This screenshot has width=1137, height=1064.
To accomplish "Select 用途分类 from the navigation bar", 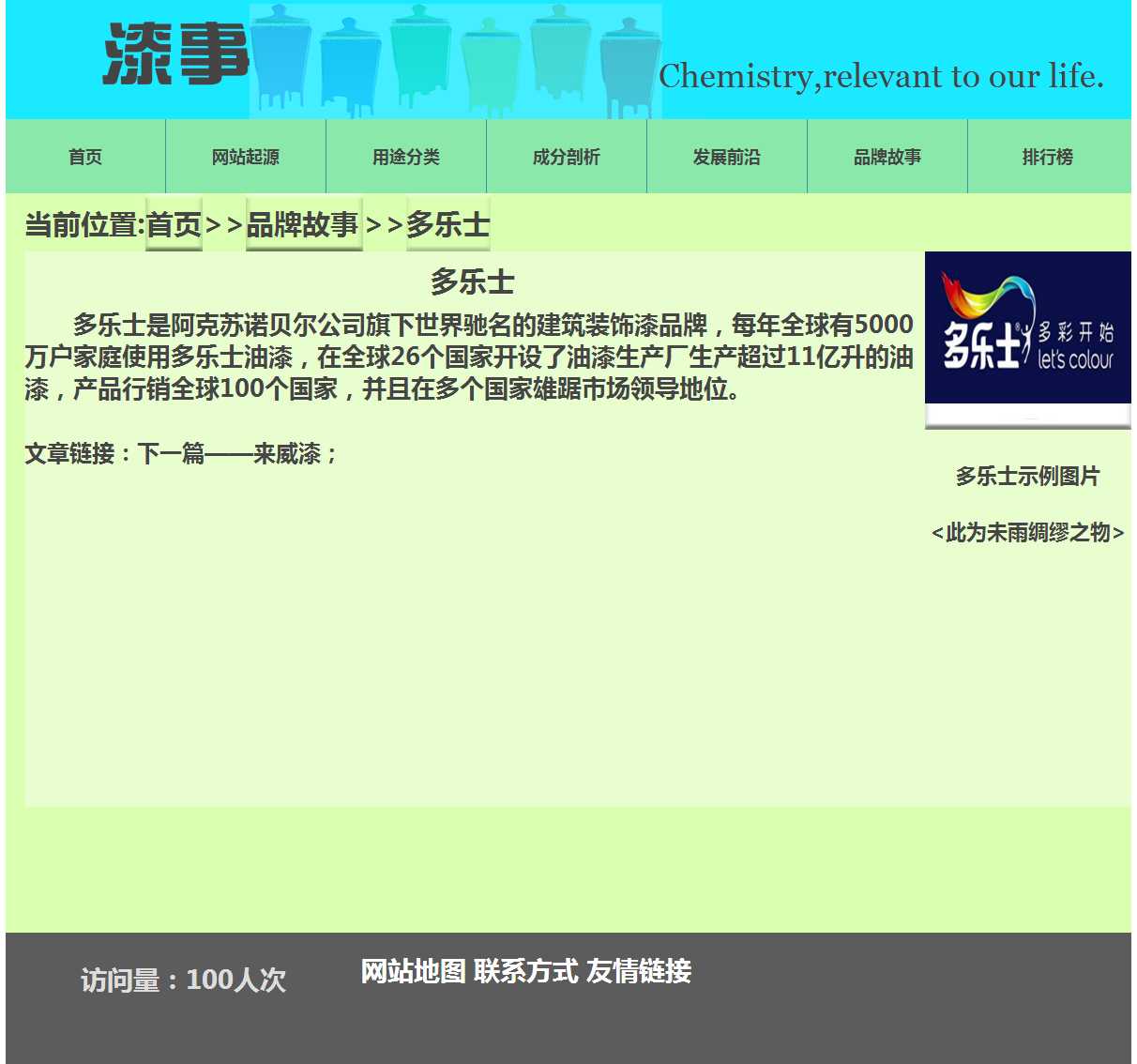I will pyautogui.click(x=406, y=157).
